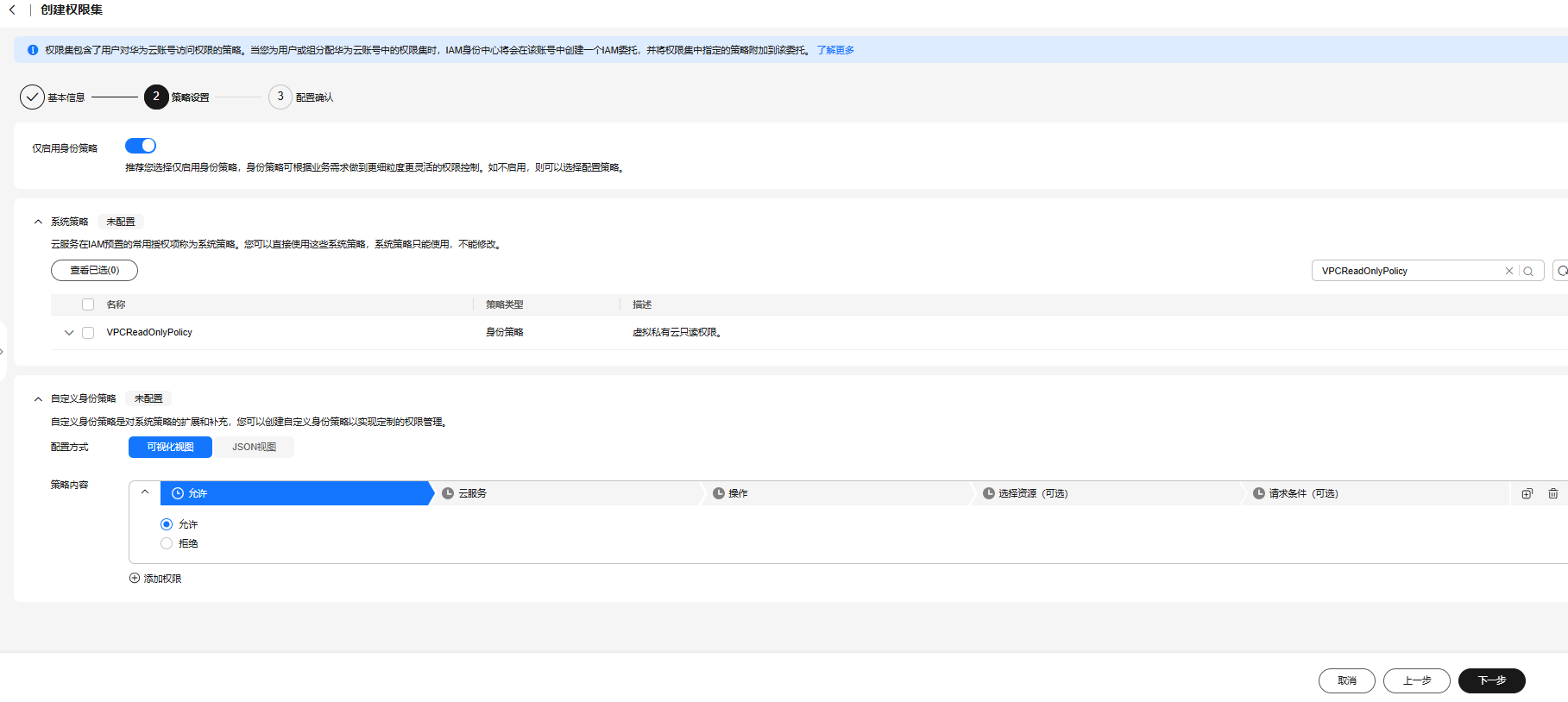The image size is (1568, 702).
Task: Go back using the header arrow
Action: coord(12,9)
